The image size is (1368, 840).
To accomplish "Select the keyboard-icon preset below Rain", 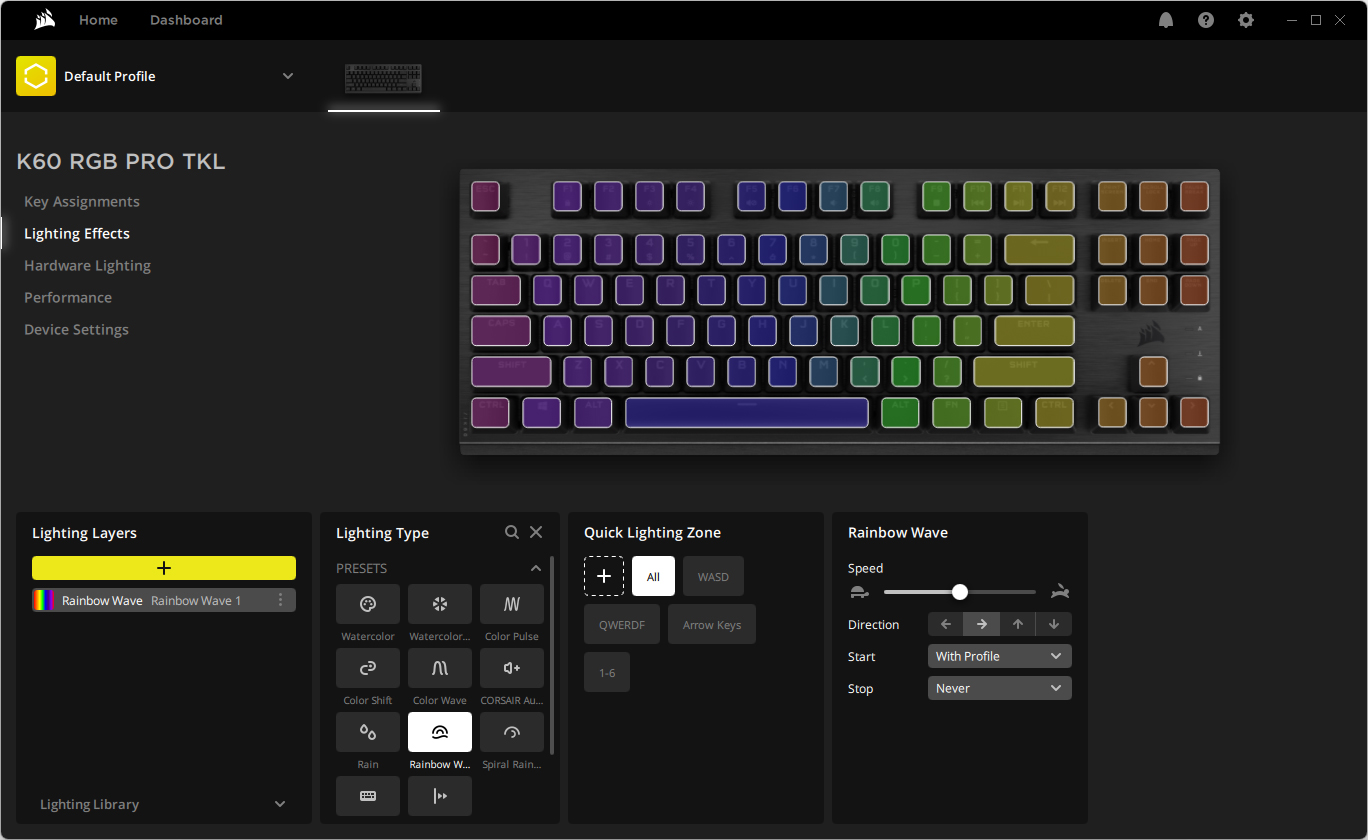I will coord(368,796).
